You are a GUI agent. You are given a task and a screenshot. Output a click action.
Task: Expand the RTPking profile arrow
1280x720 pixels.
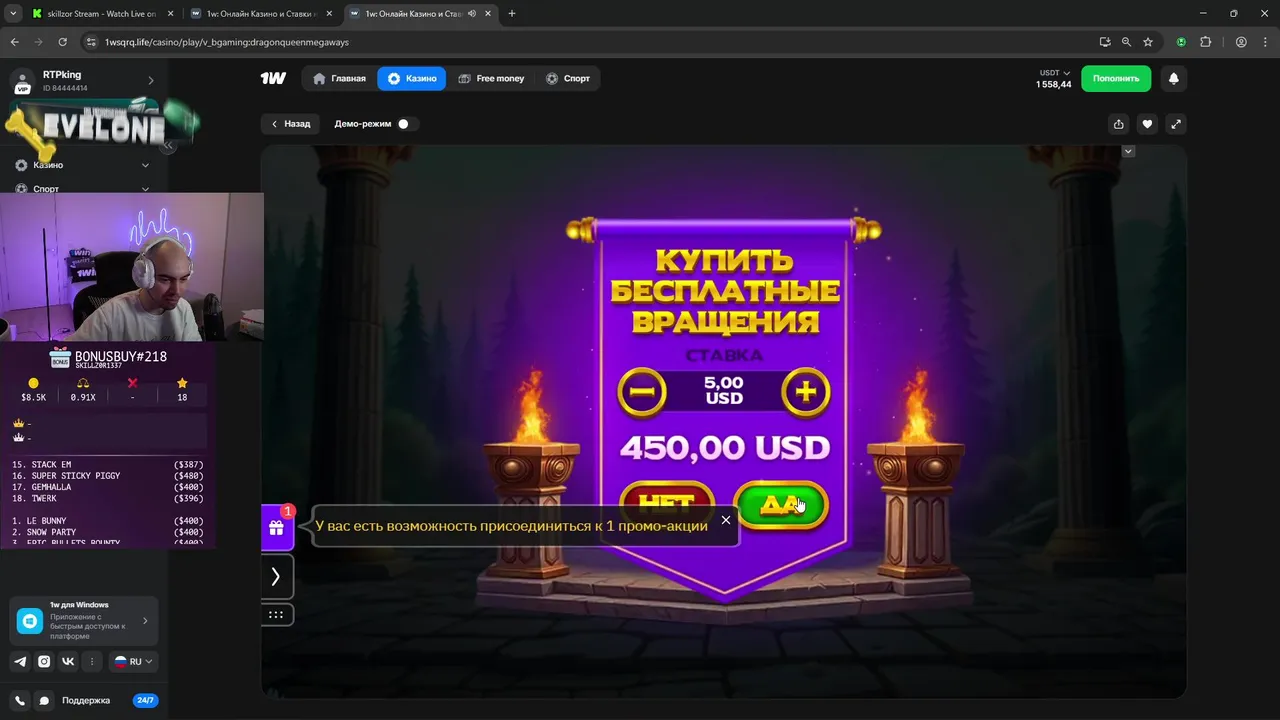pos(151,80)
